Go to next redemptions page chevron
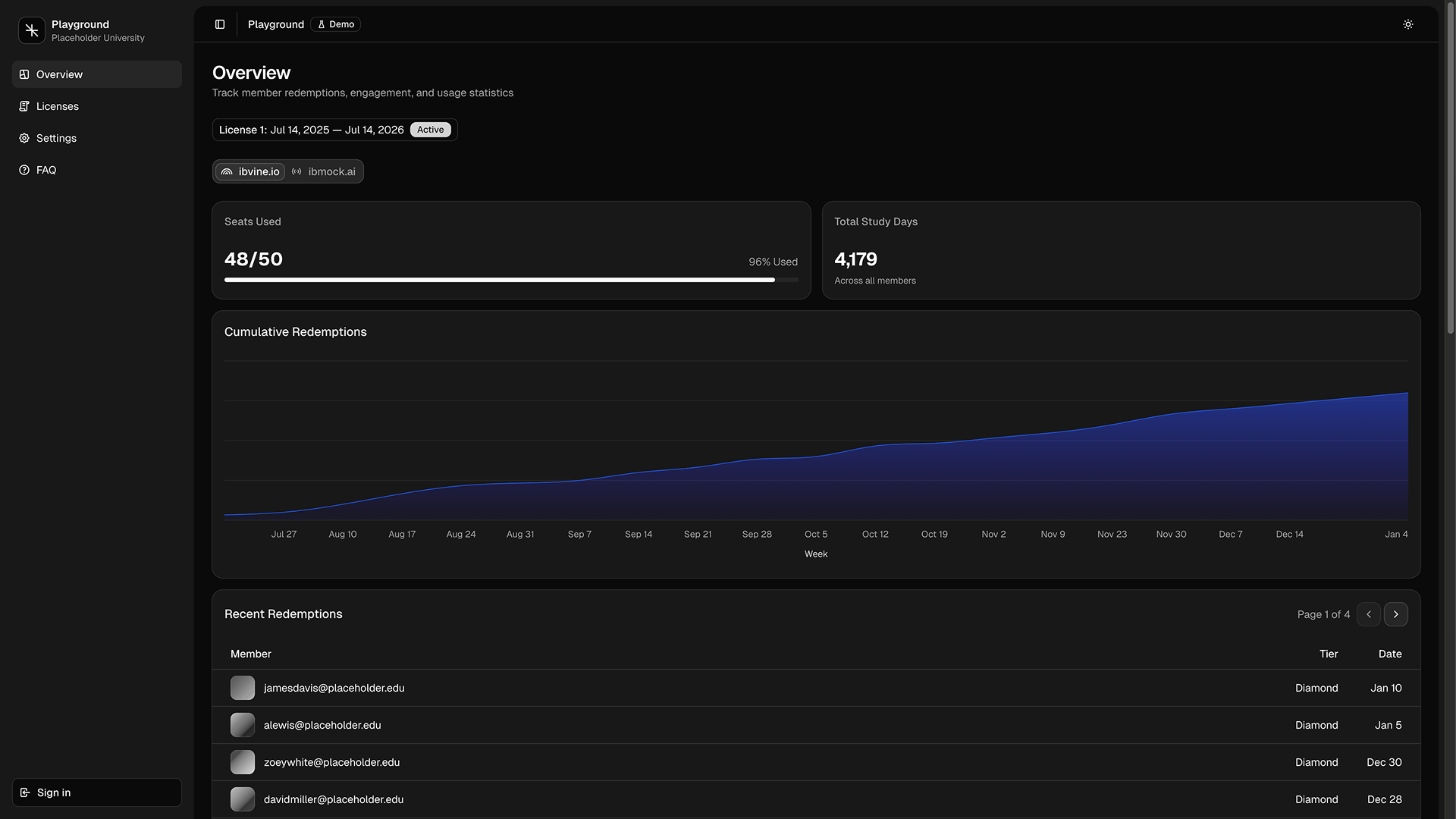Viewport: 1456px width, 819px height. (x=1395, y=614)
